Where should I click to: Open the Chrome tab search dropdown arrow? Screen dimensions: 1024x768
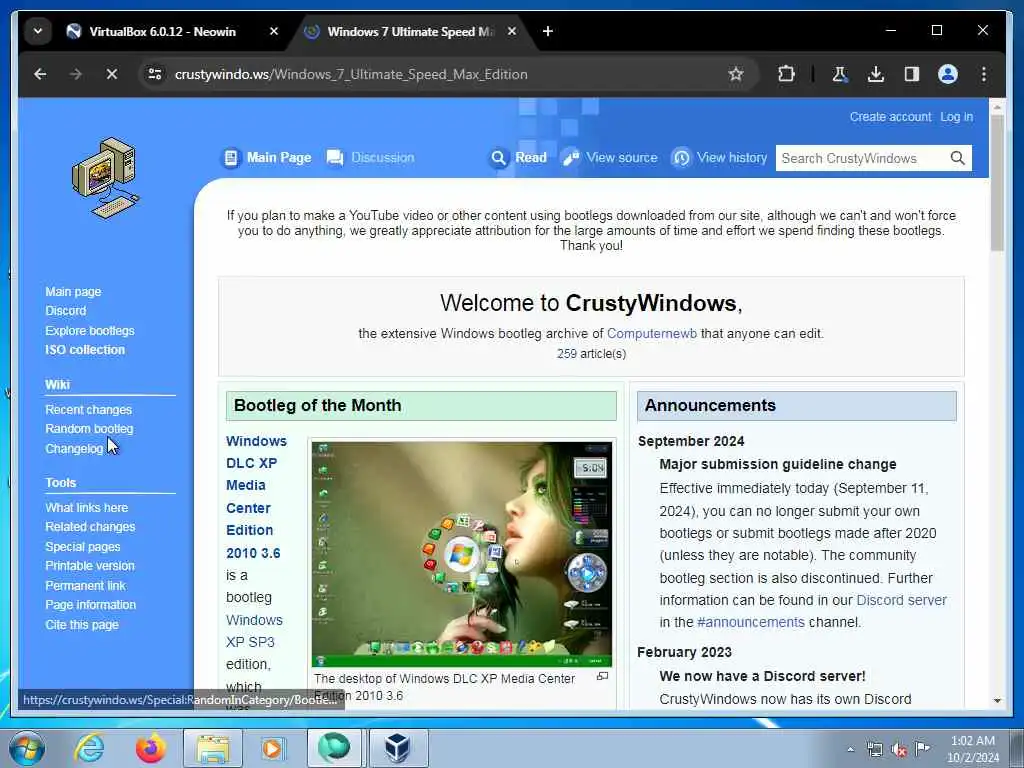38,31
